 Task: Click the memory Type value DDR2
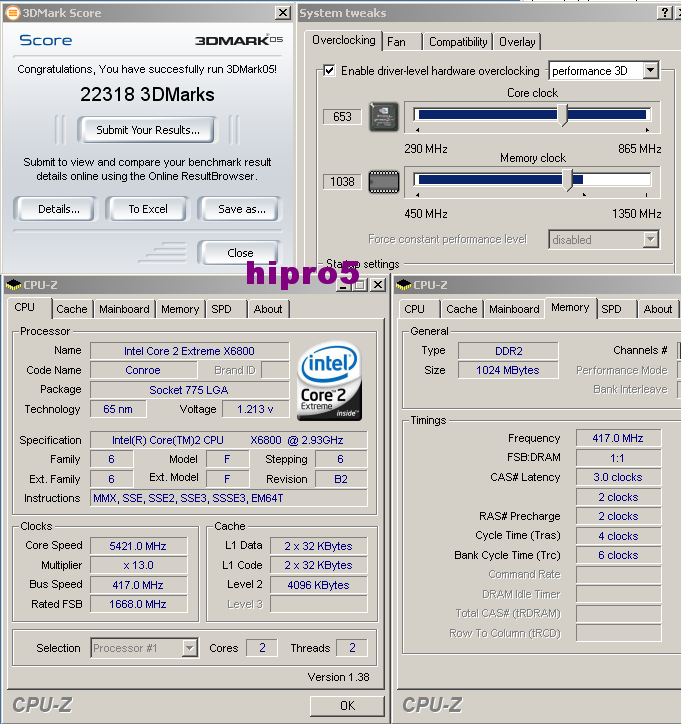point(508,351)
